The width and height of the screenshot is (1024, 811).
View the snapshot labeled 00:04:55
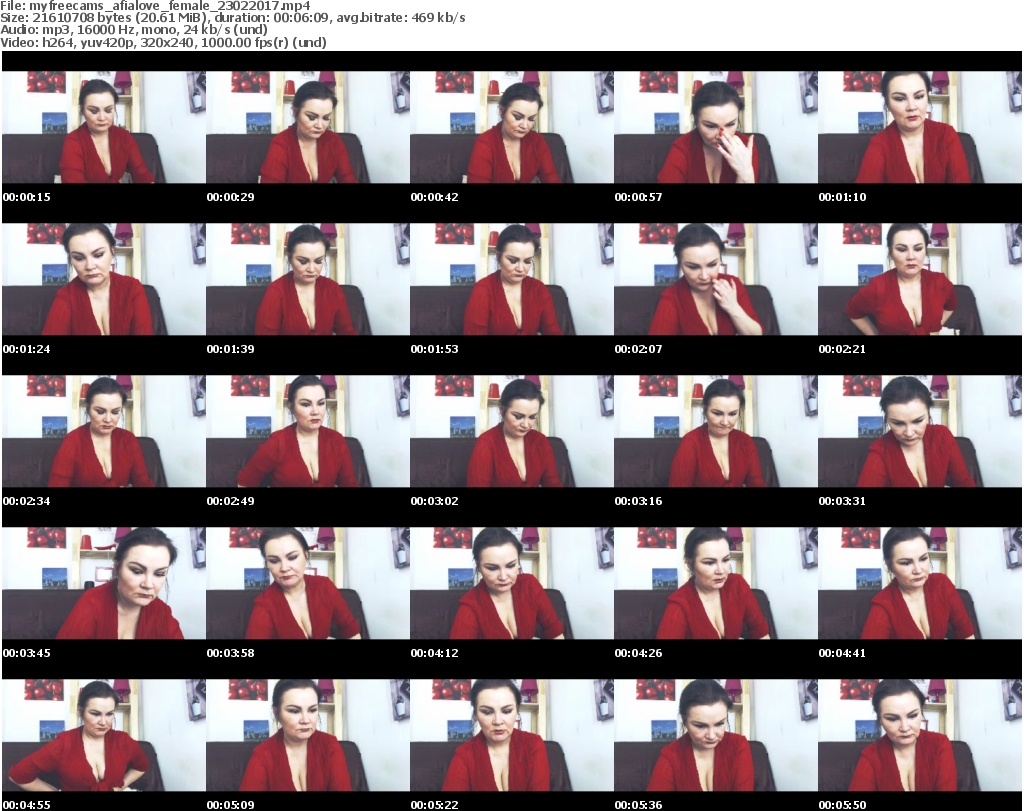tap(104, 736)
